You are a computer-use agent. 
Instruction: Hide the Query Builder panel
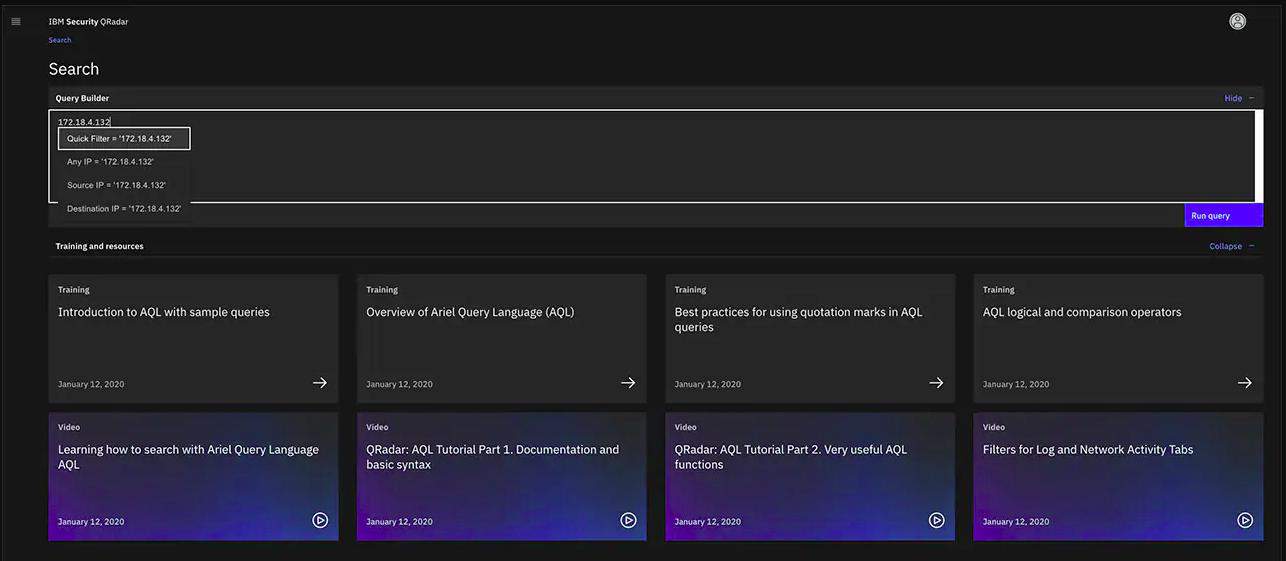(x=1239, y=98)
